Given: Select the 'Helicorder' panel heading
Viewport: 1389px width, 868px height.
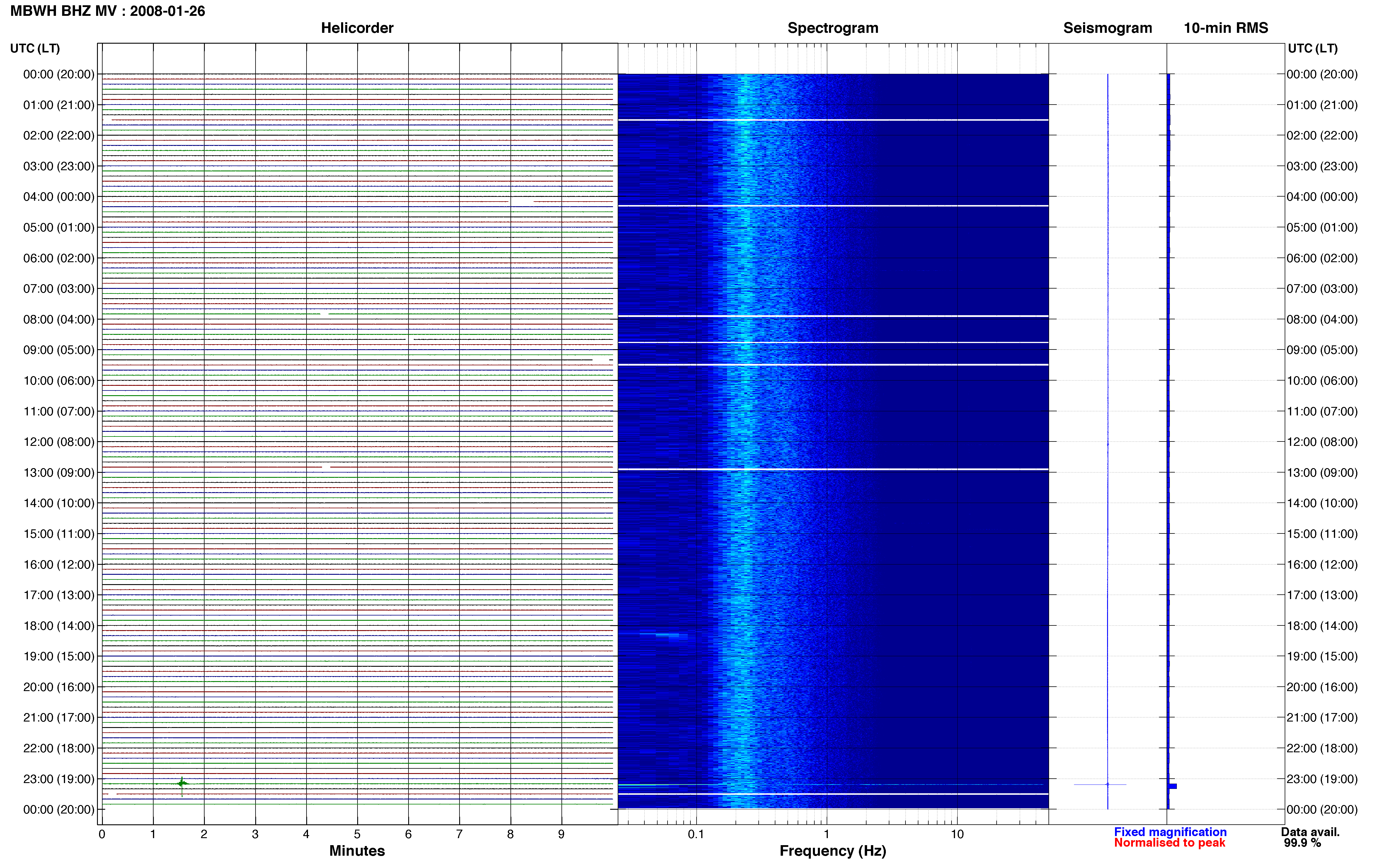Looking at the screenshot, I should click(357, 28).
